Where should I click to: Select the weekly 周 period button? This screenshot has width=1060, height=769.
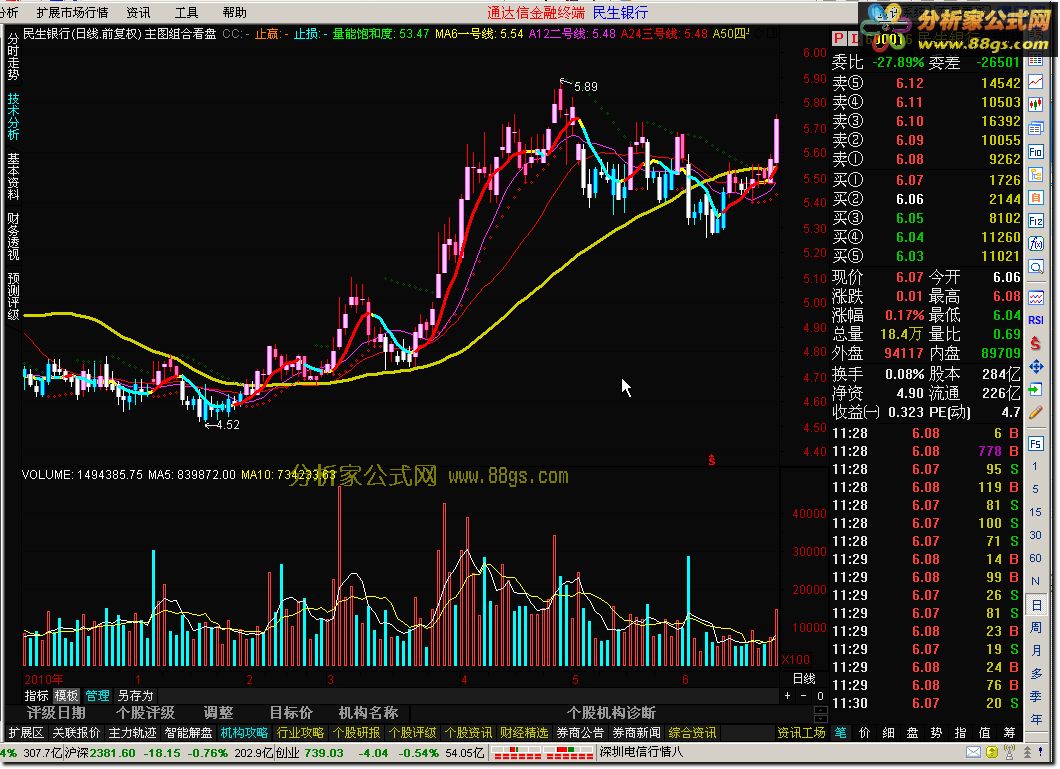[x=1036, y=628]
